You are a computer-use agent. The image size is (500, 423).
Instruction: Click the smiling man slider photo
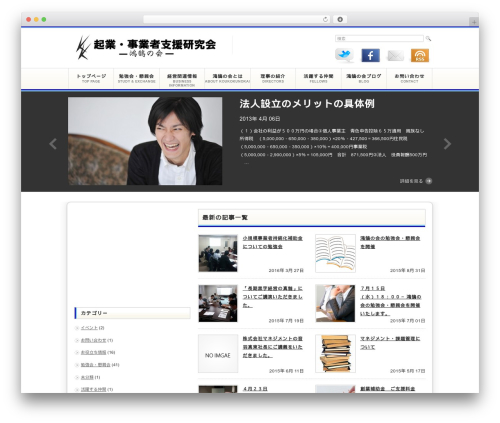[145, 141]
